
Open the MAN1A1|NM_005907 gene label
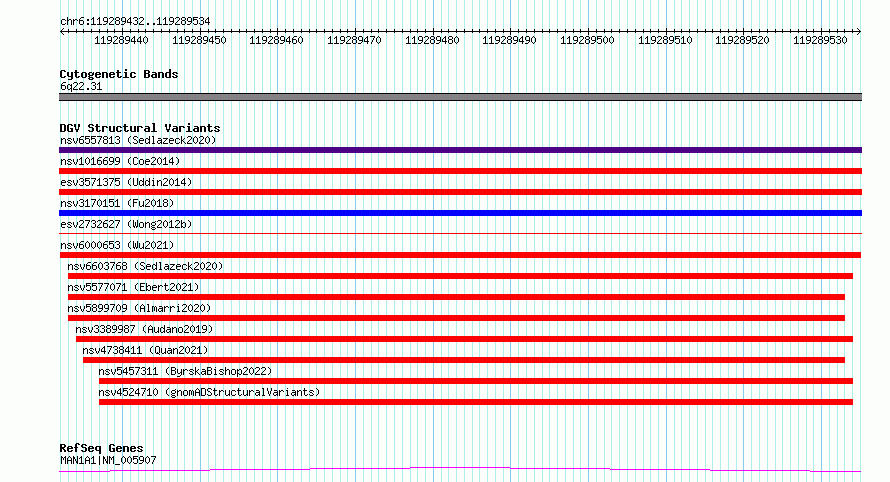pos(108,460)
